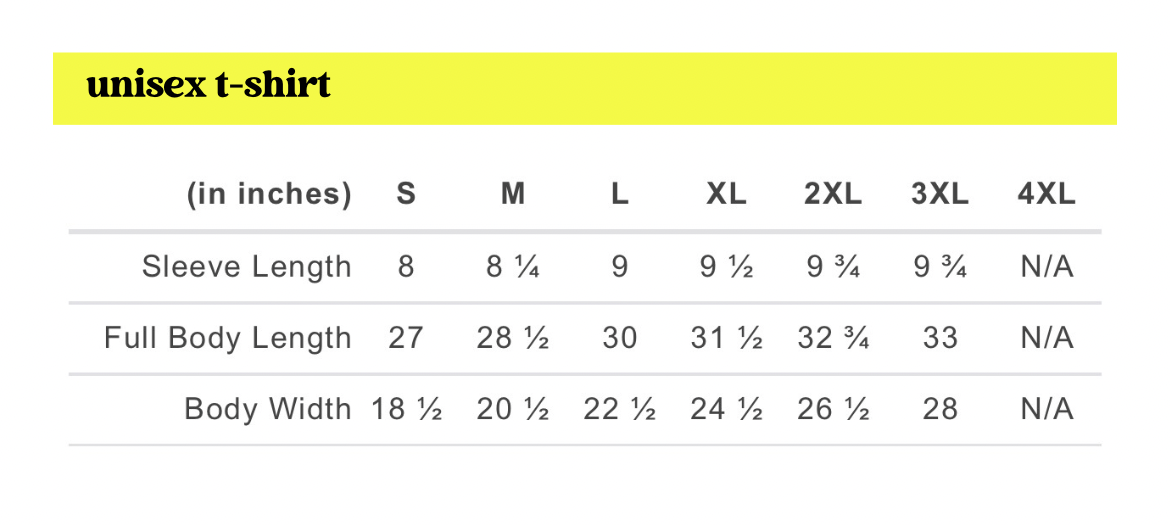The height and width of the screenshot is (525, 1170).
Task: Select the full body length for size S
Action: 406,338
